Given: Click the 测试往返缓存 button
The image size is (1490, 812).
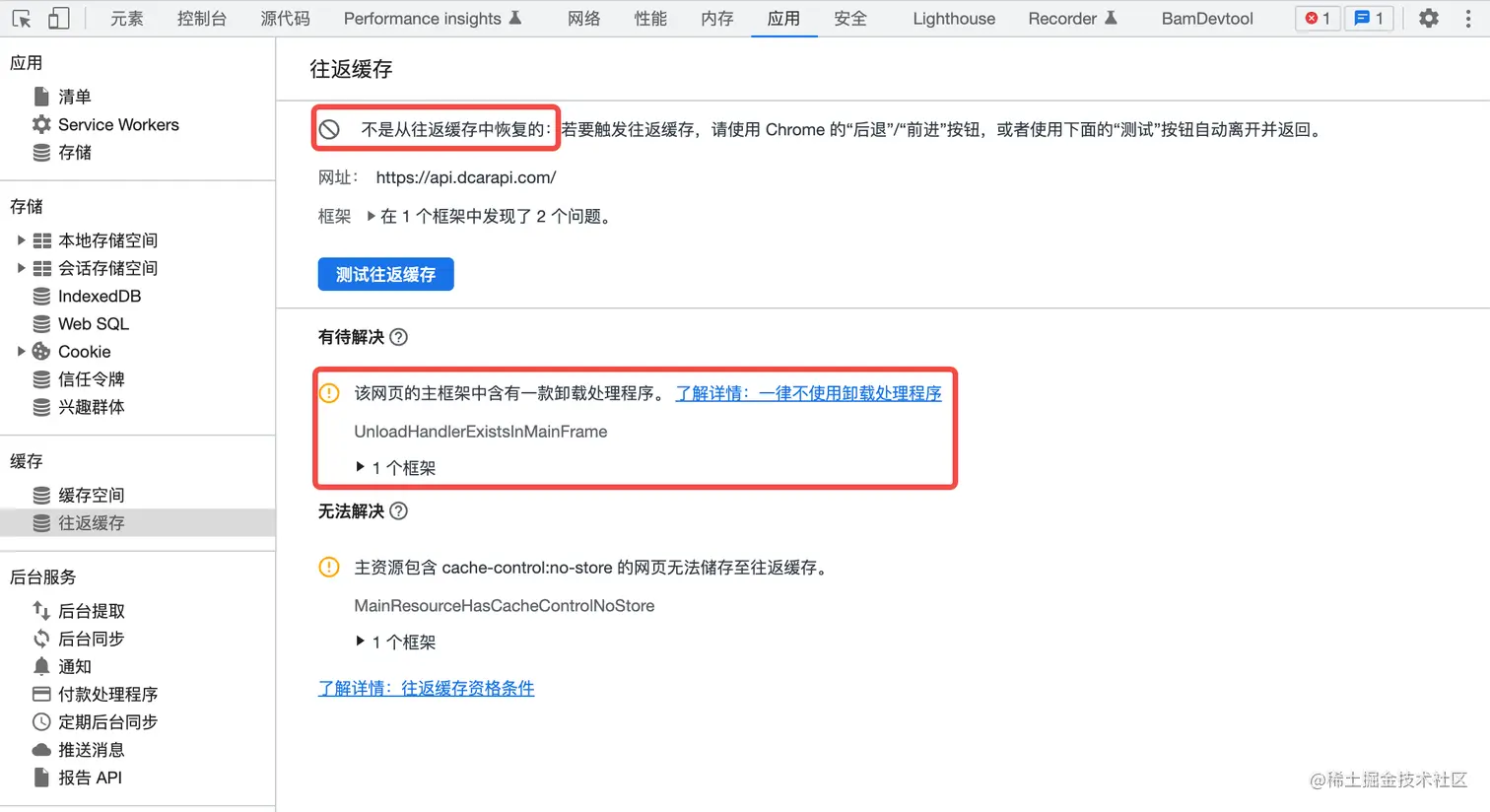Looking at the screenshot, I should click(x=386, y=274).
